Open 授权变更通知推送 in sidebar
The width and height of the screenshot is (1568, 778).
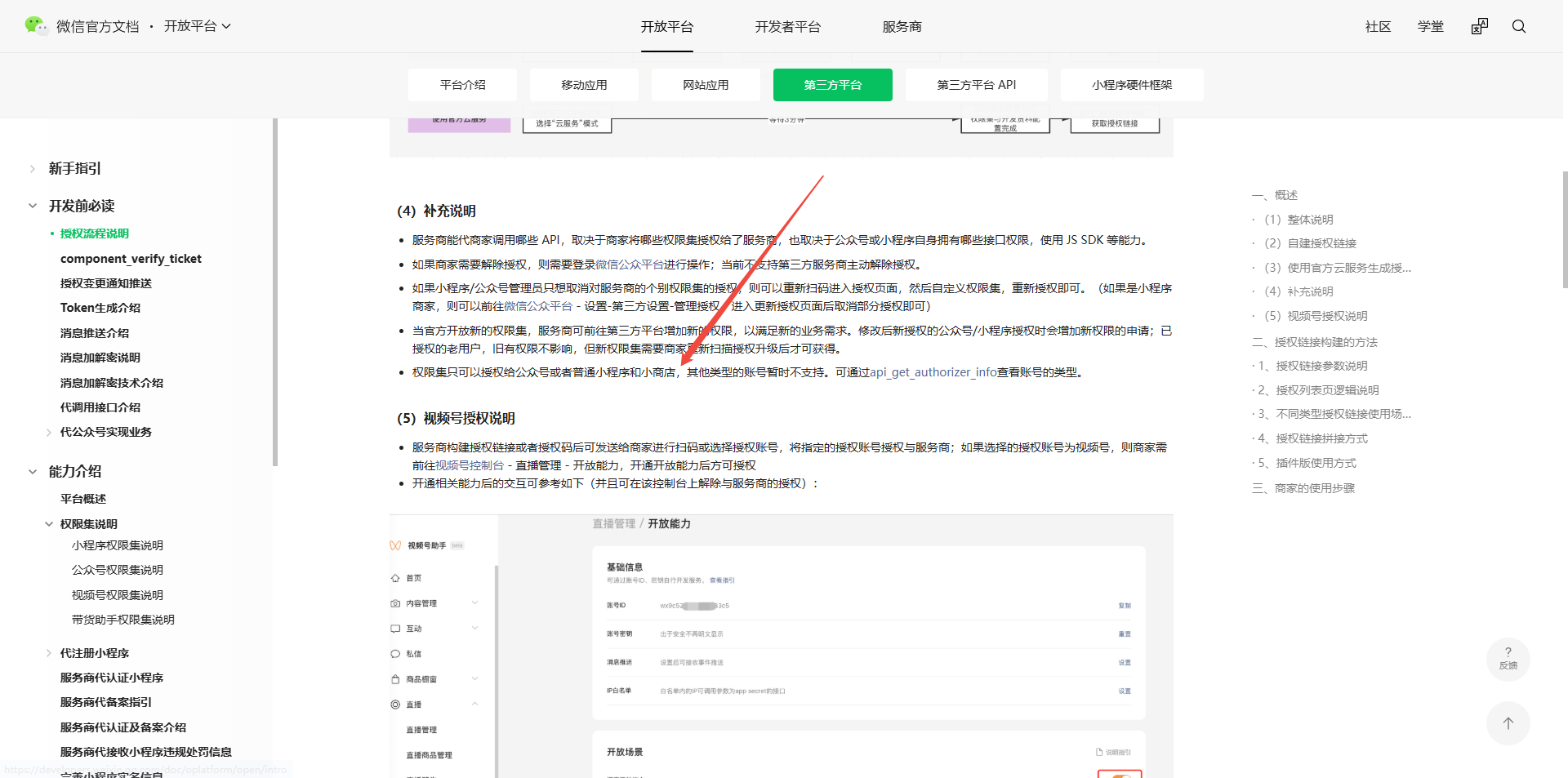[106, 283]
